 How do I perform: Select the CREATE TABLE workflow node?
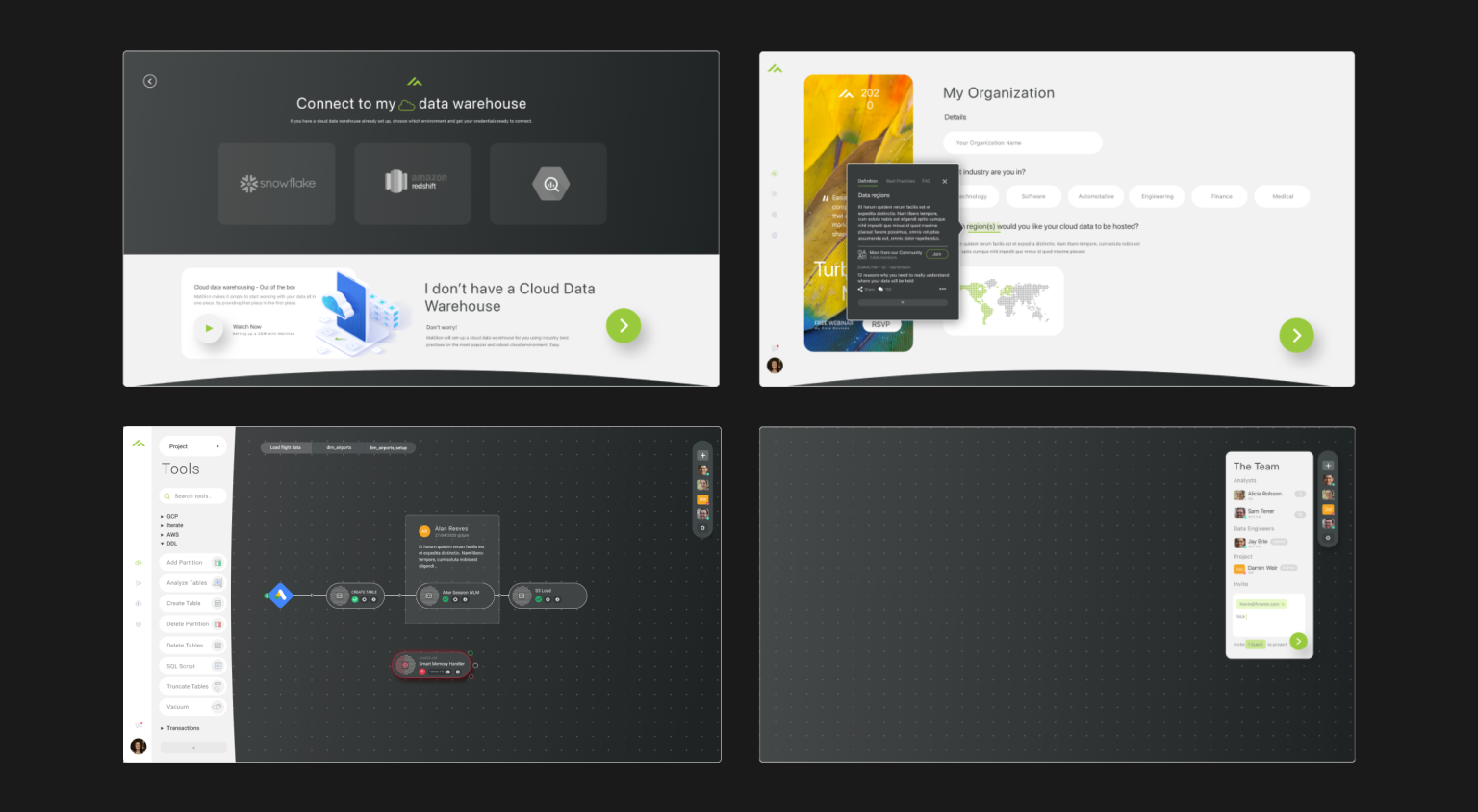[355, 596]
